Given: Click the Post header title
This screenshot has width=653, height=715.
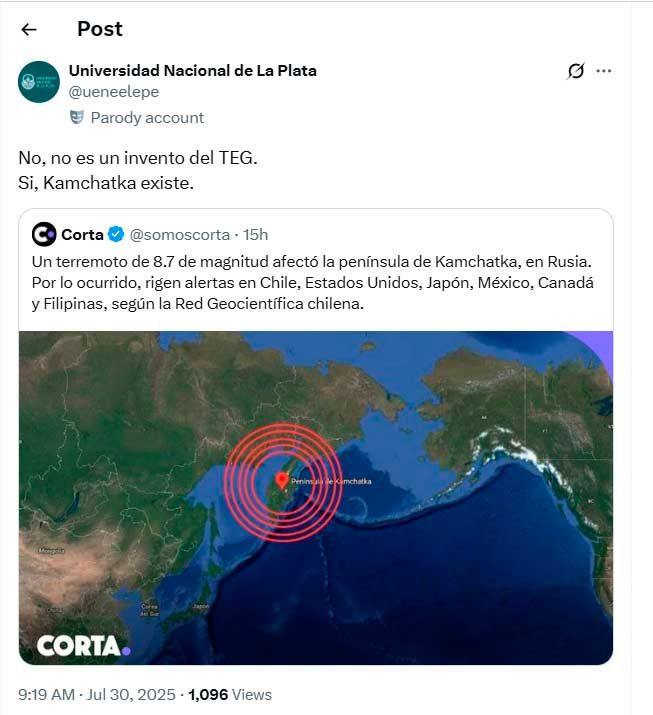Looking at the screenshot, I should coord(100,29).
